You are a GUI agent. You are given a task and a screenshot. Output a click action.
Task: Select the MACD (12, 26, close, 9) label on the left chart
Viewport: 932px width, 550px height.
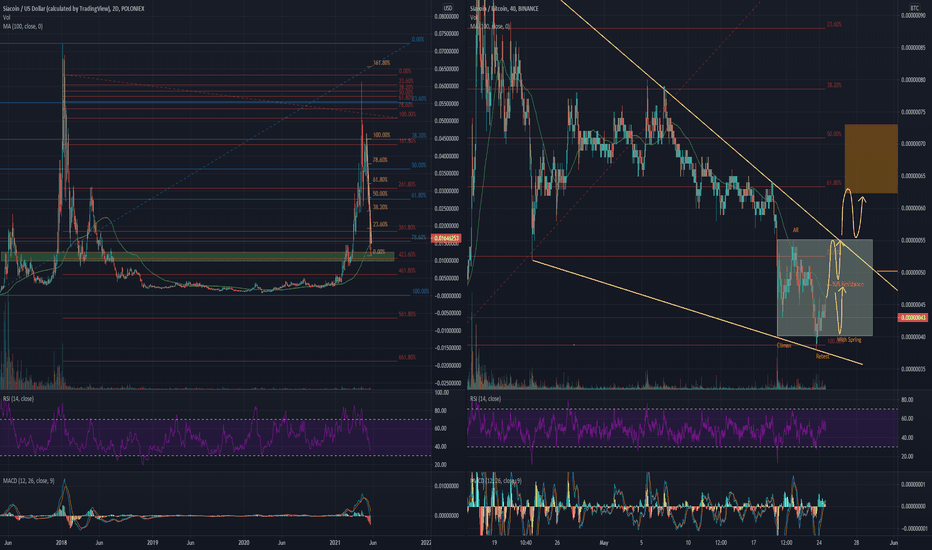[x=29, y=480]
